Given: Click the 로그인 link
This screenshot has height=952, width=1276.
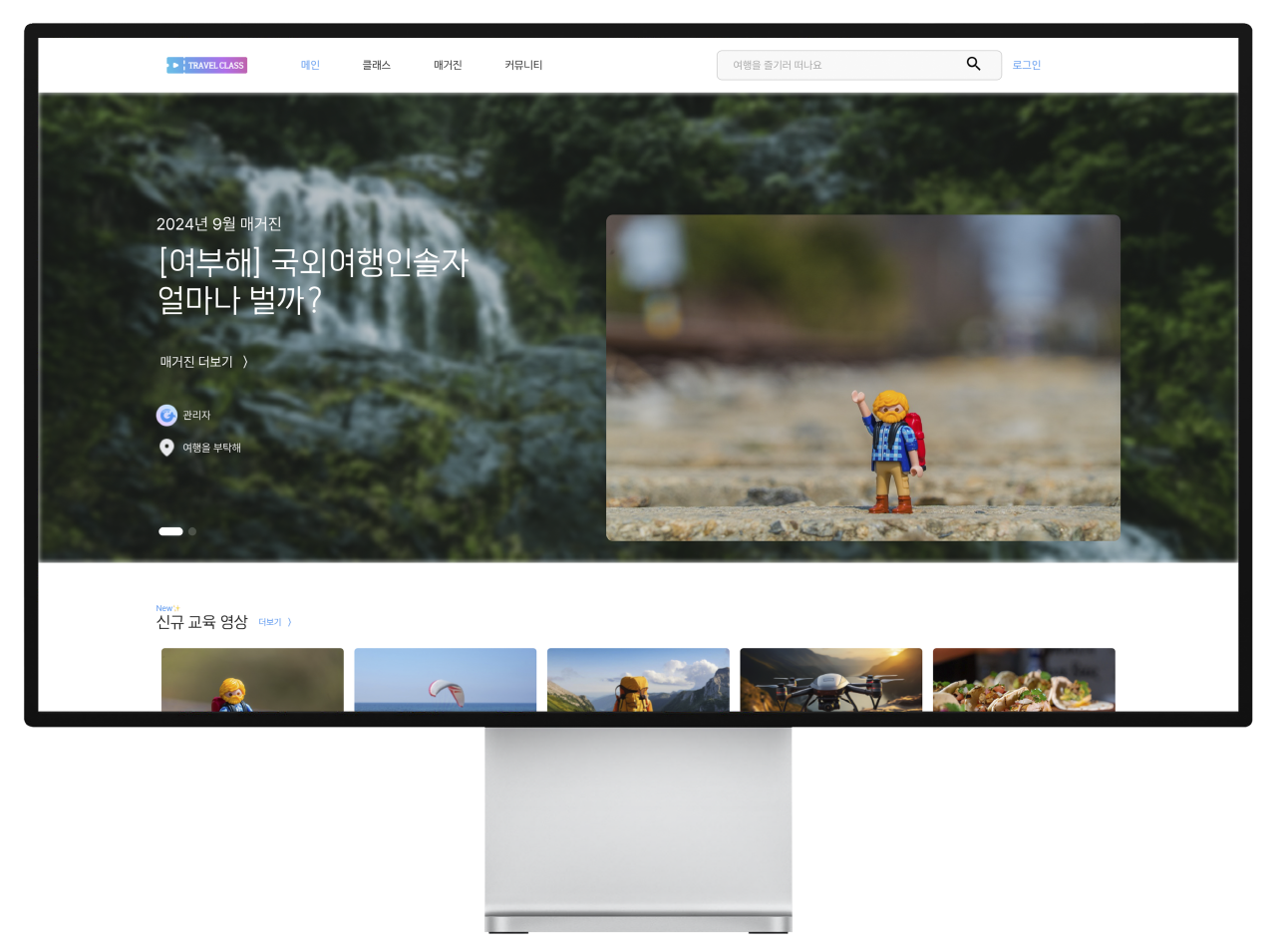Looking at the screenshot, I should pos(1026,65).
